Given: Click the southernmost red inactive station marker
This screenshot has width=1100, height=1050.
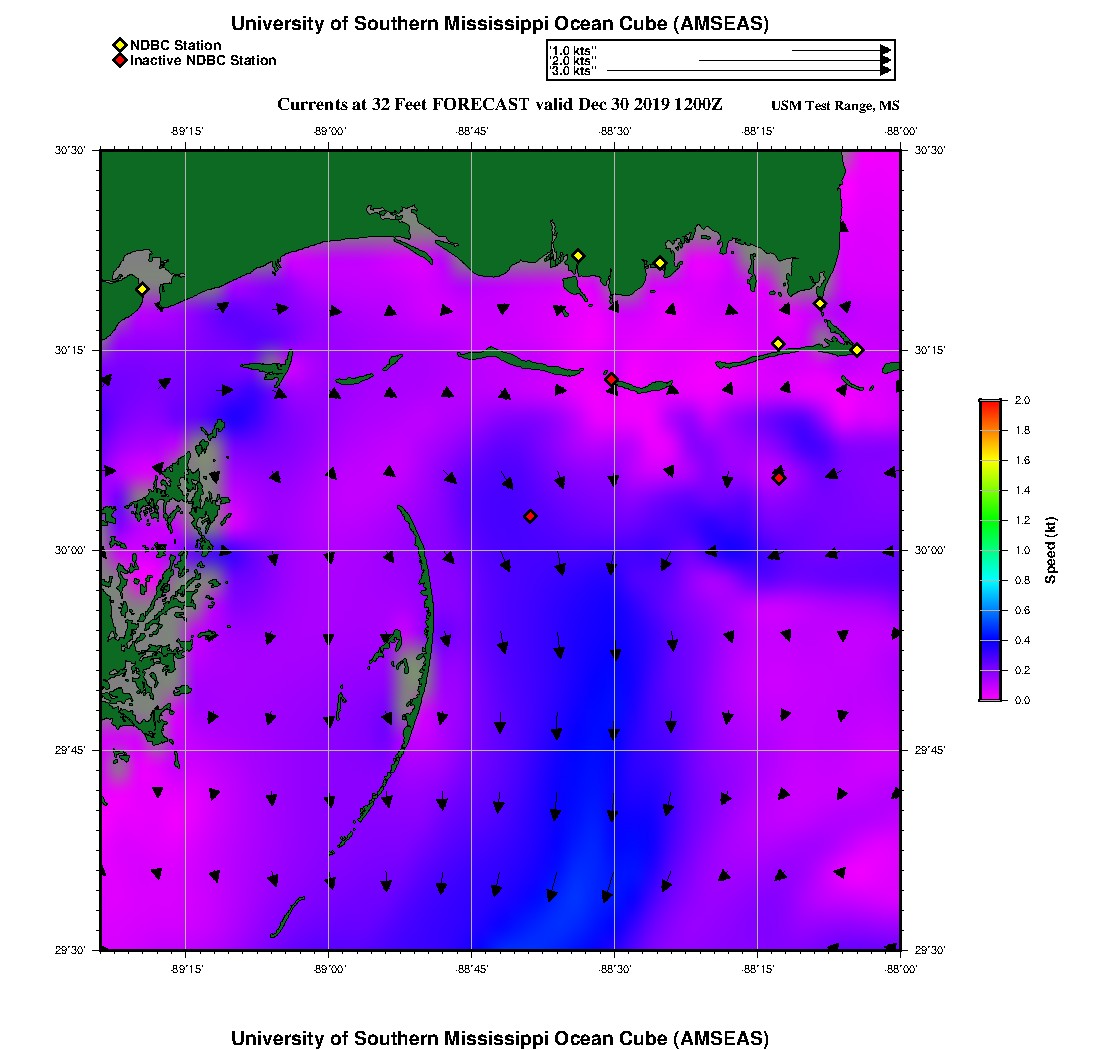Looking at the screenshot, I should (x=530, y=516).
